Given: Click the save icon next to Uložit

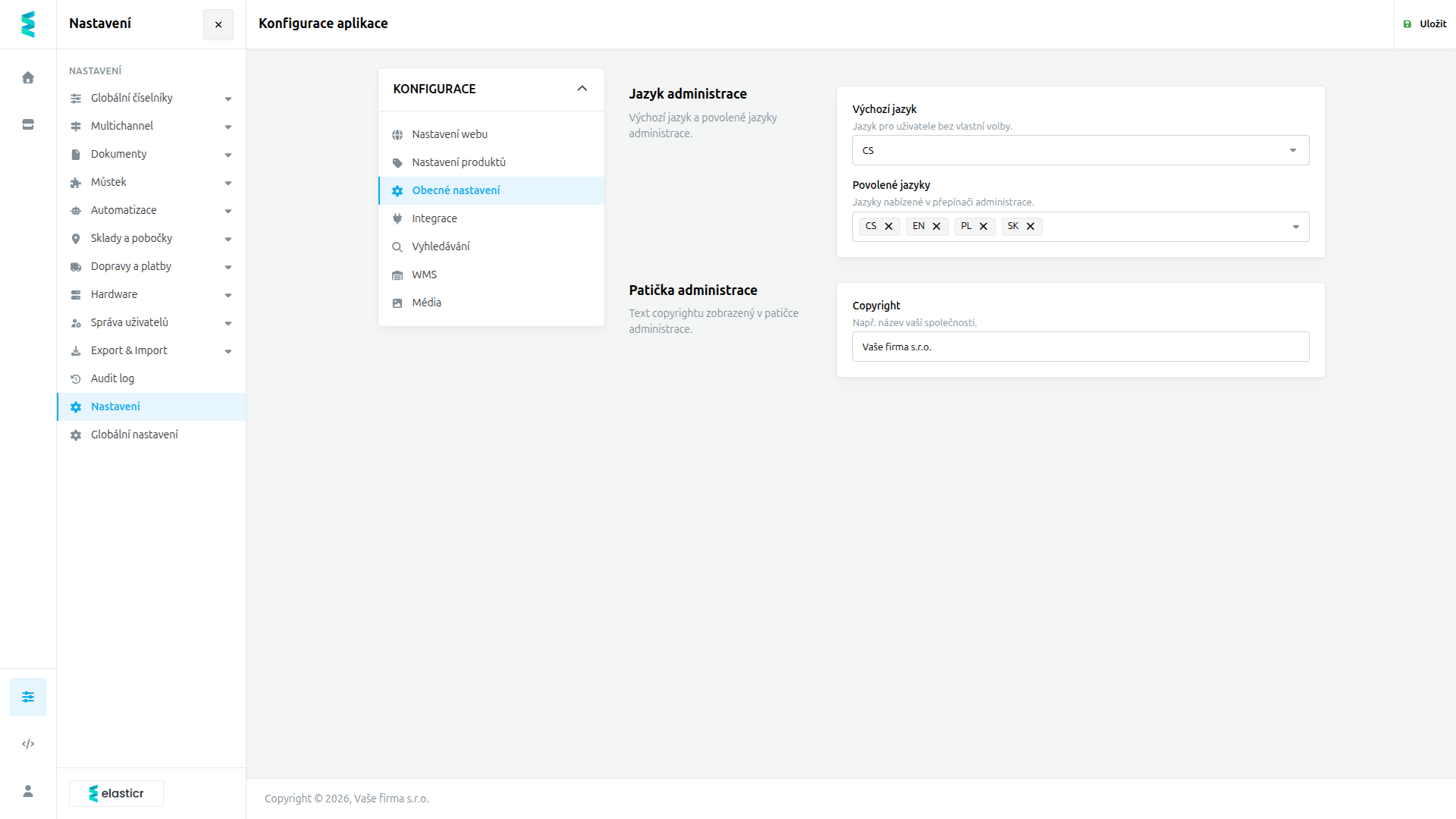Looking at the screenshot, I should tap(1407, 24).
